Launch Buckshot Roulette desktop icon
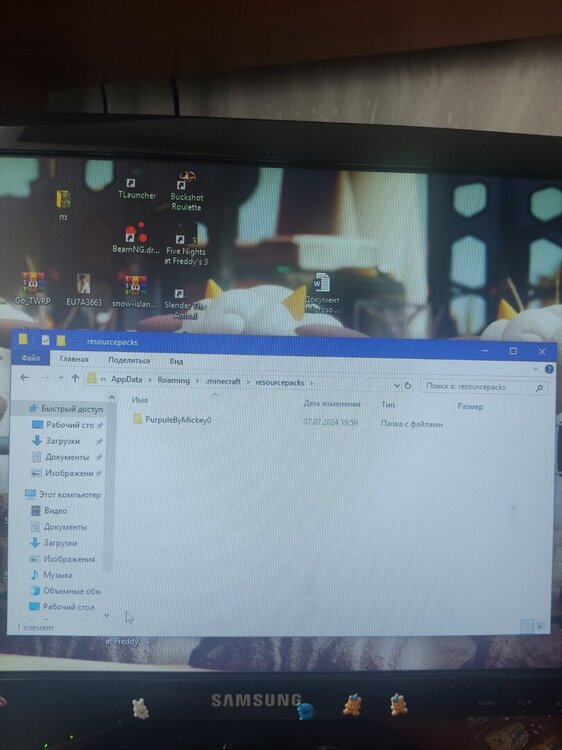 point(186,192)
